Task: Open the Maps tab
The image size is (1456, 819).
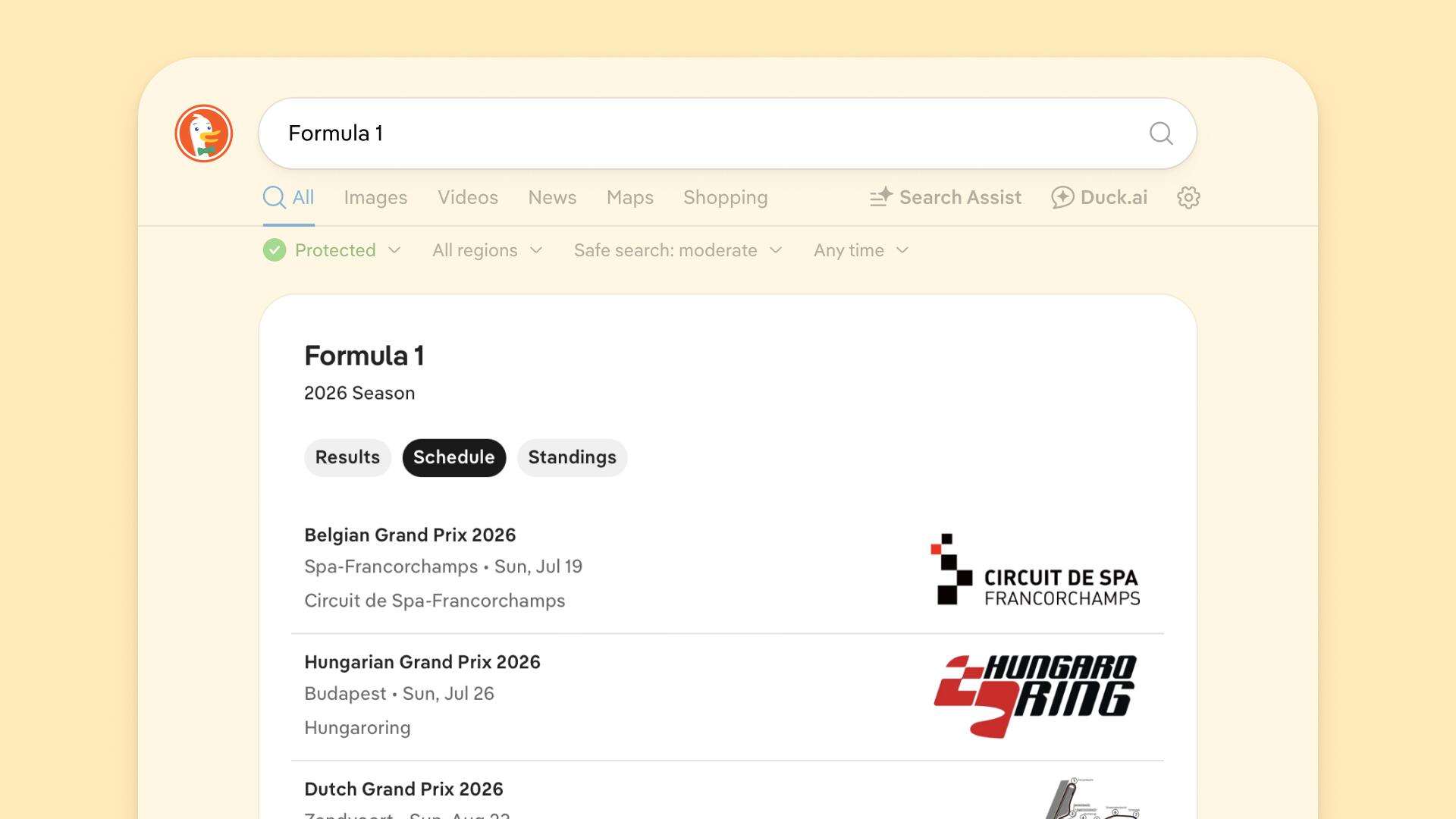Action: click(630, 197)
